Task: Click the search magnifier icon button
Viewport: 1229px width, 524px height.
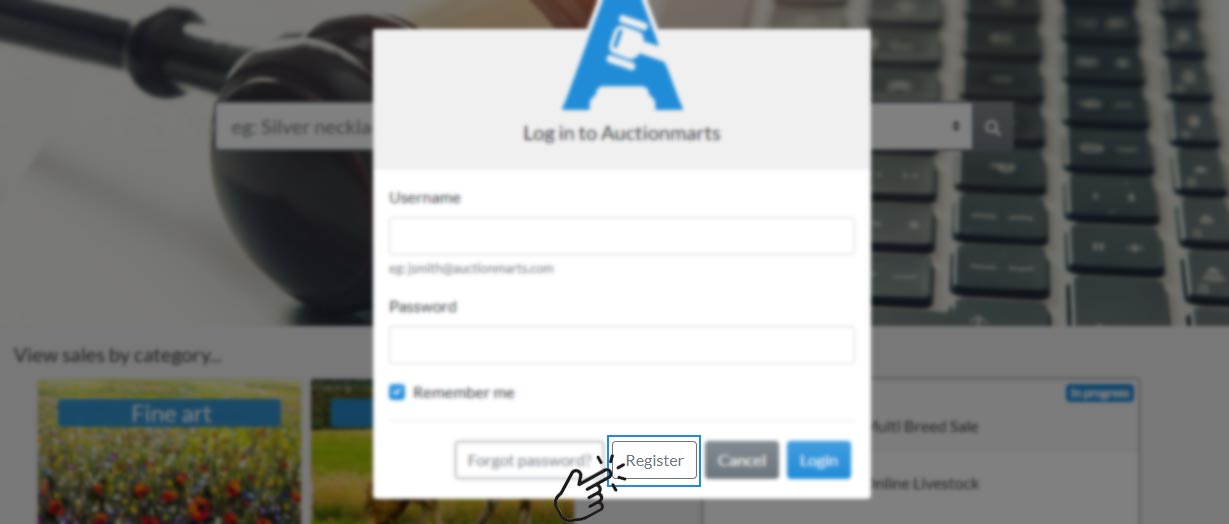Action: click(992, 128)
